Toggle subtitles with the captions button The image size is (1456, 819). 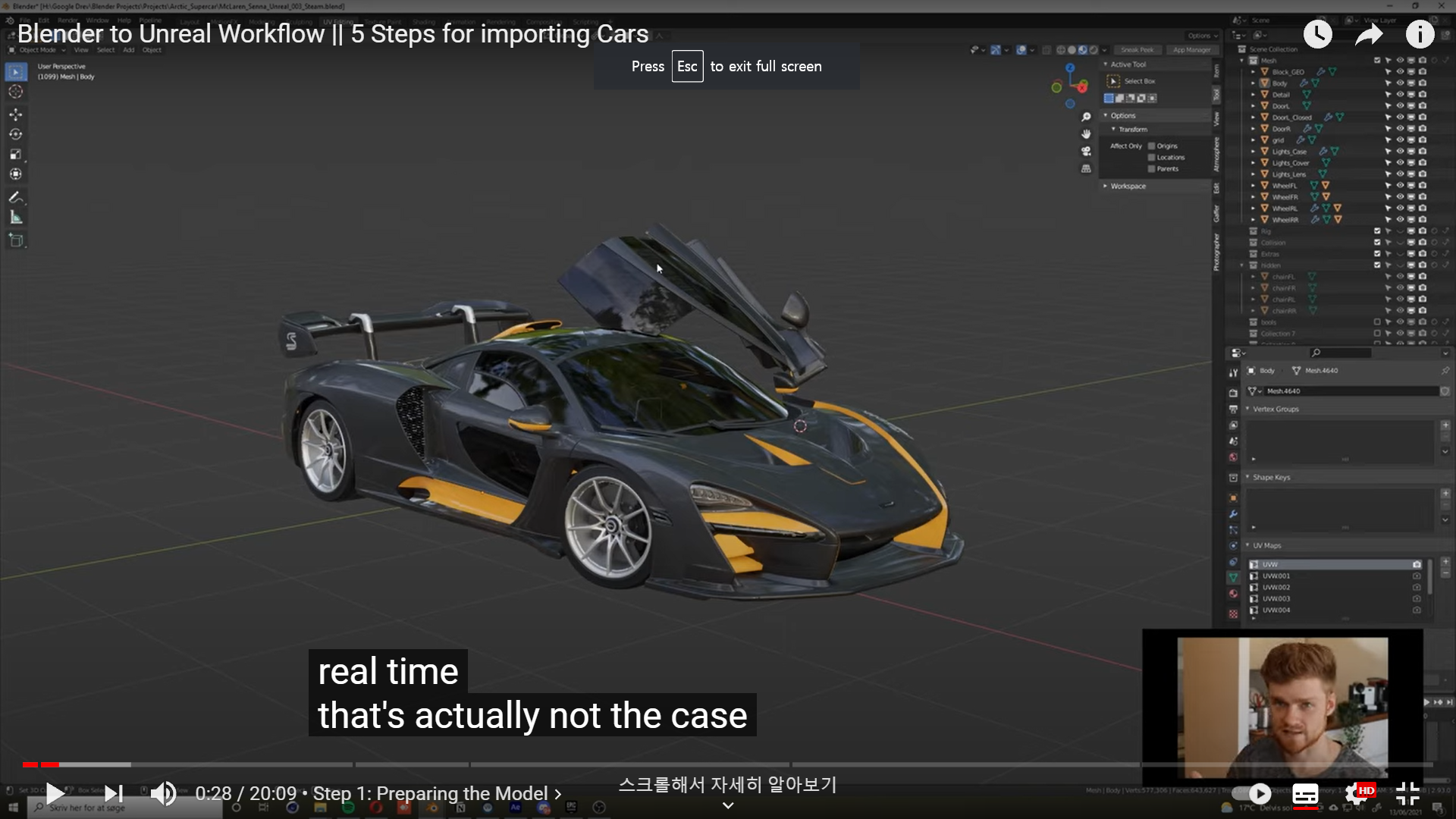[1304, 794]
